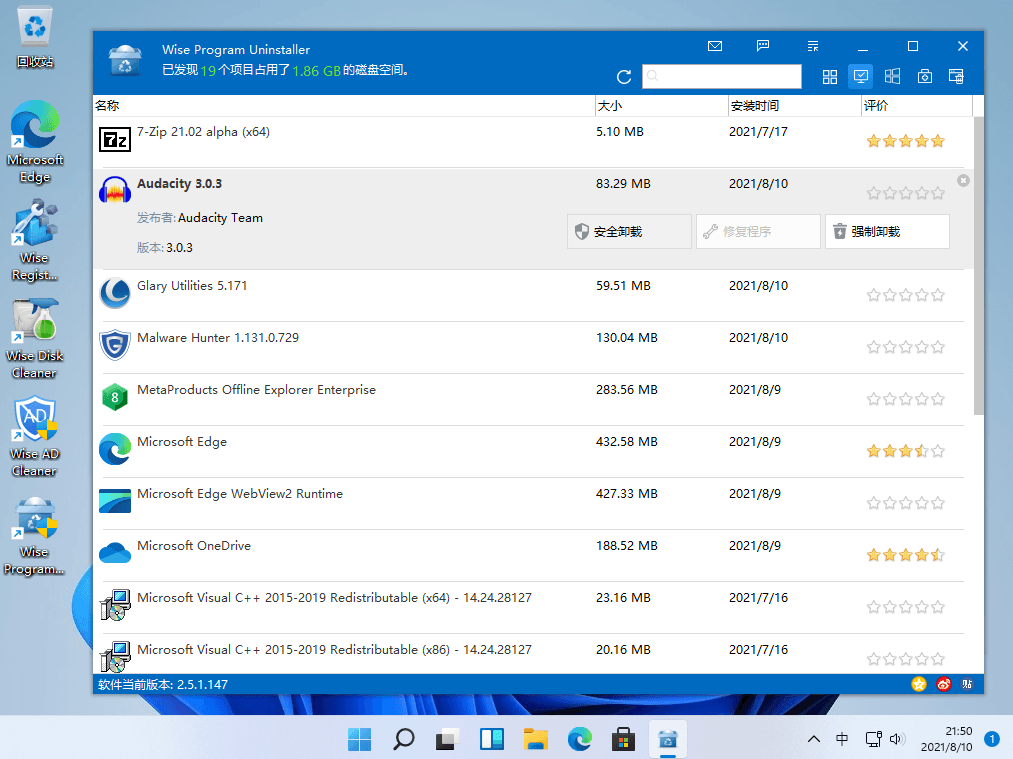Click the 修复程序 repair button

click(x=758, y=231)
